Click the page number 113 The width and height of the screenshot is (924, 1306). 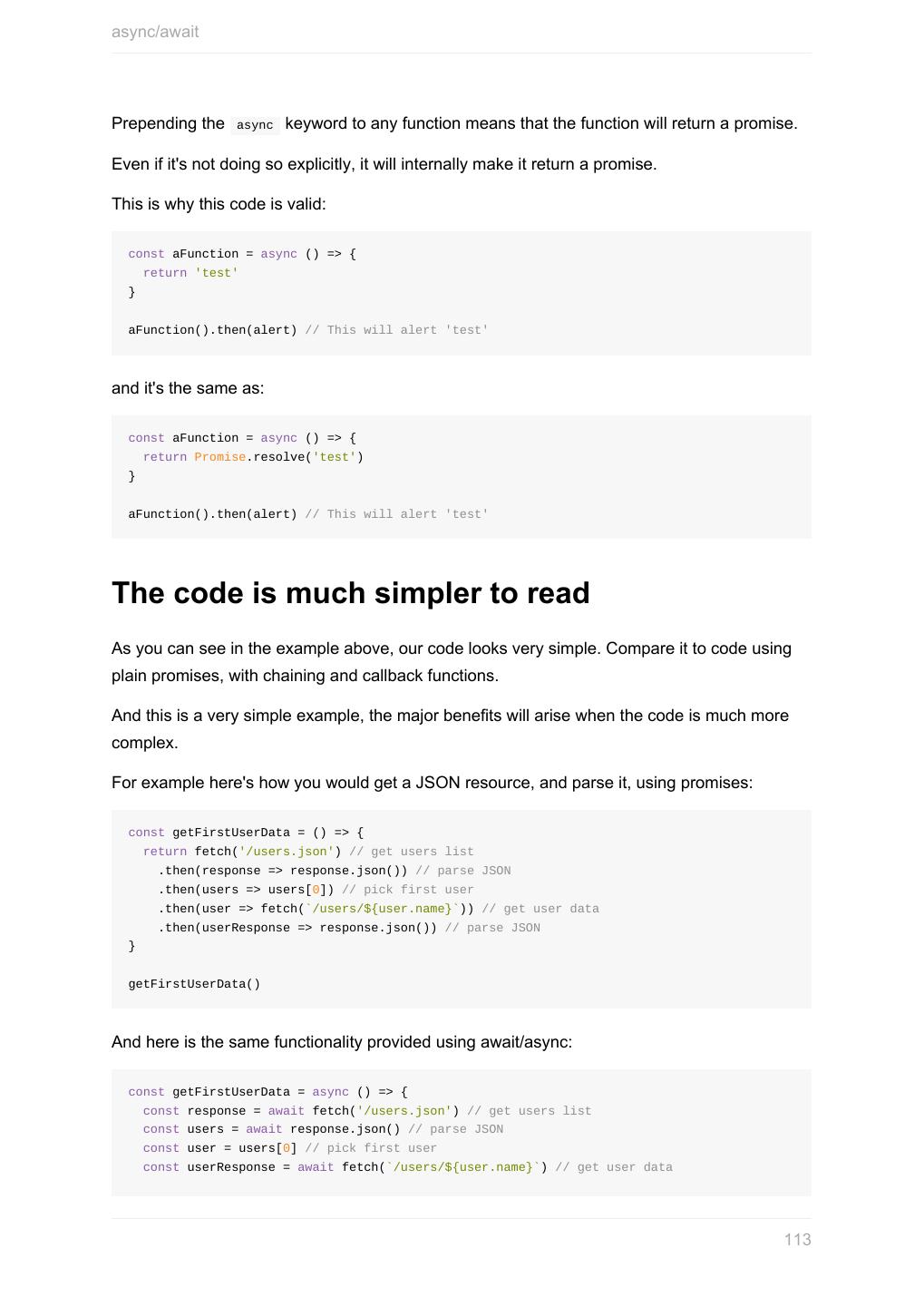tap(797, 1240)
